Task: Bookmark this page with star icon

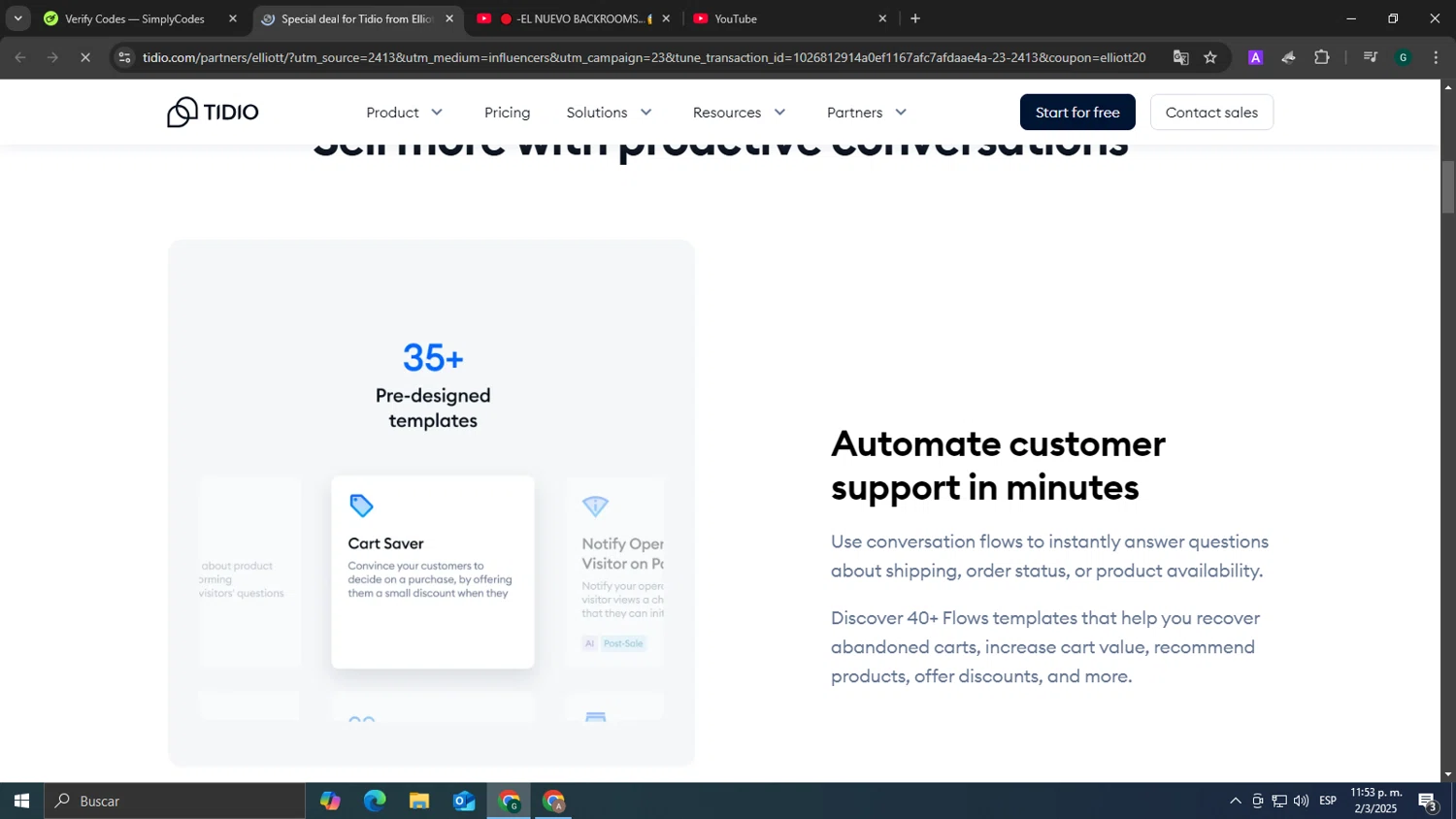Action: coord(1210,58)
